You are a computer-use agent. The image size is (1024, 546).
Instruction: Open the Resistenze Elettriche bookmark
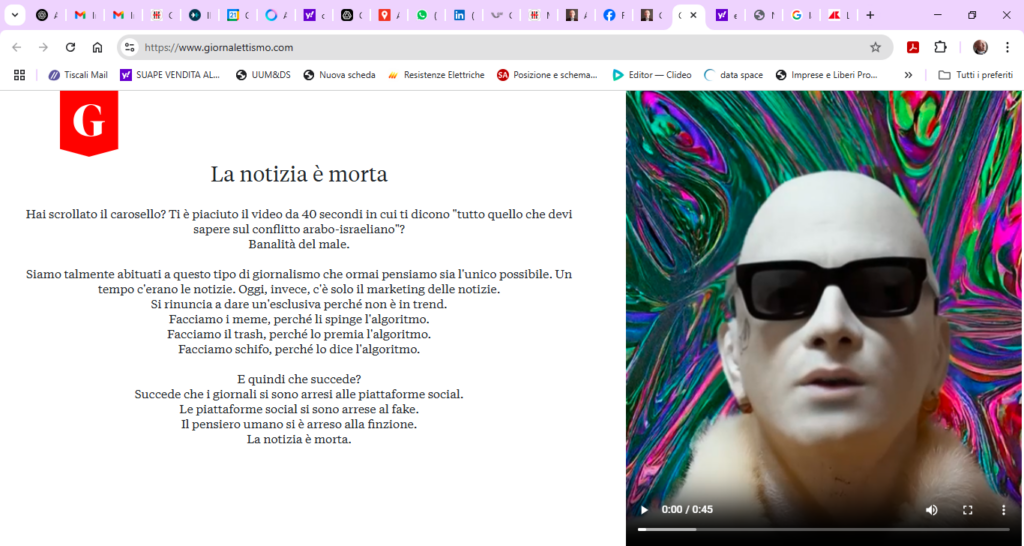(436, 75)
